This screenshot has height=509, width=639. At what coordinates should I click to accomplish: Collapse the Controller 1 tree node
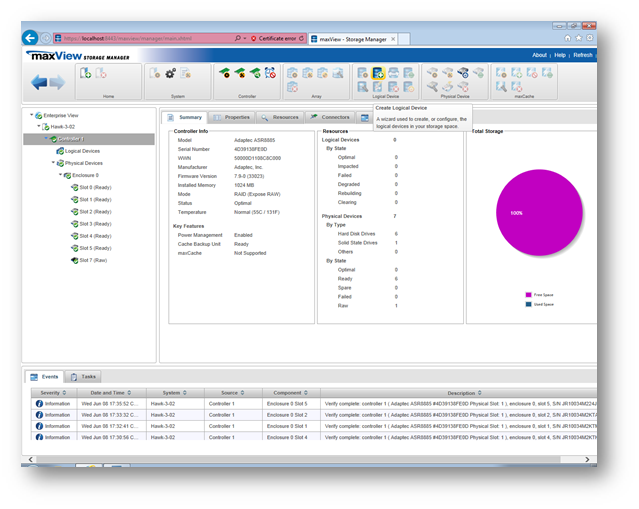(46, 139)
